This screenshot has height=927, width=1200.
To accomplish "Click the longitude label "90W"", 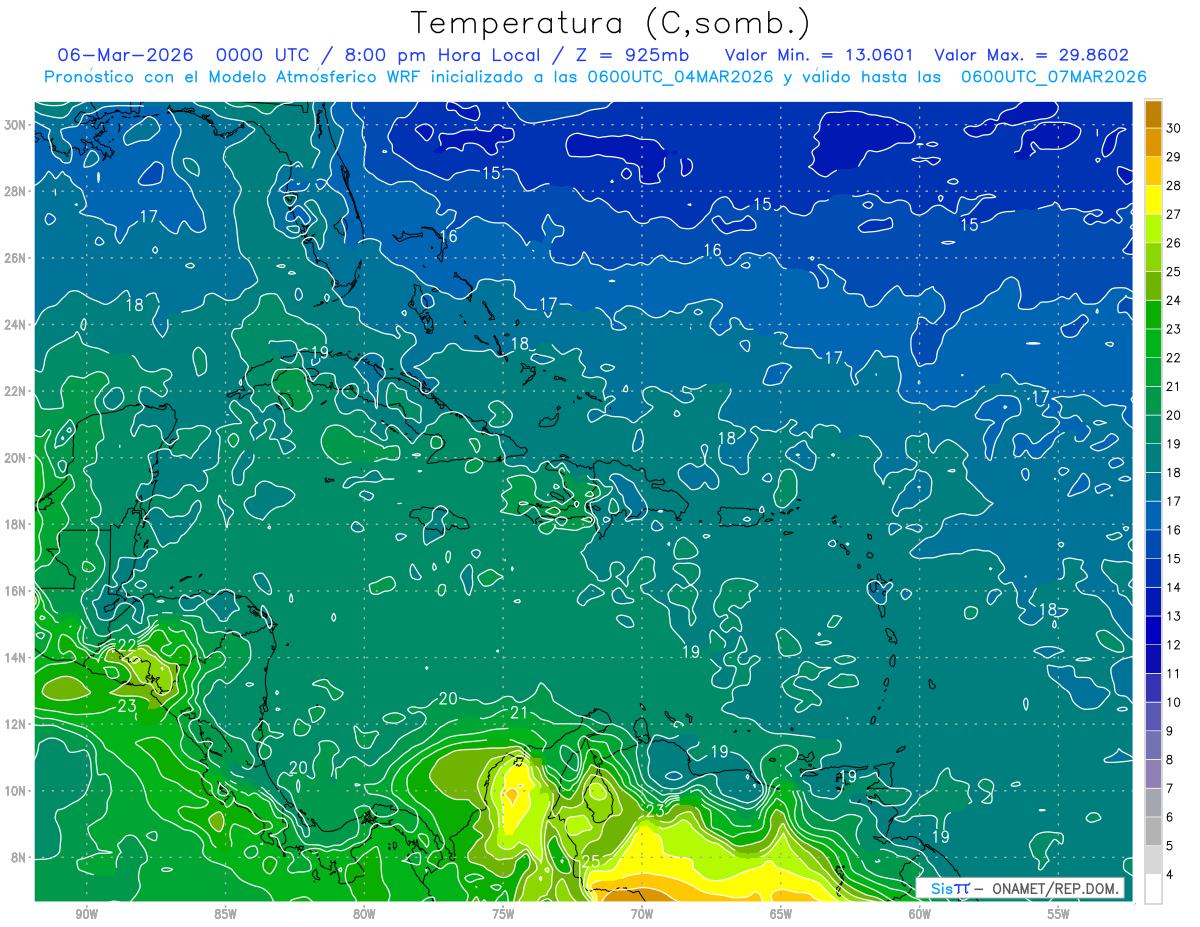I will [x=87, y=914].
